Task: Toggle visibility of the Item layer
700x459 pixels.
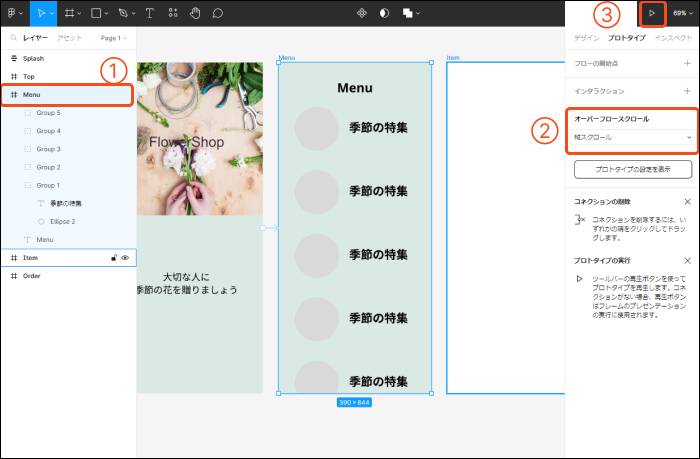Action: click(x=126, y=257)
